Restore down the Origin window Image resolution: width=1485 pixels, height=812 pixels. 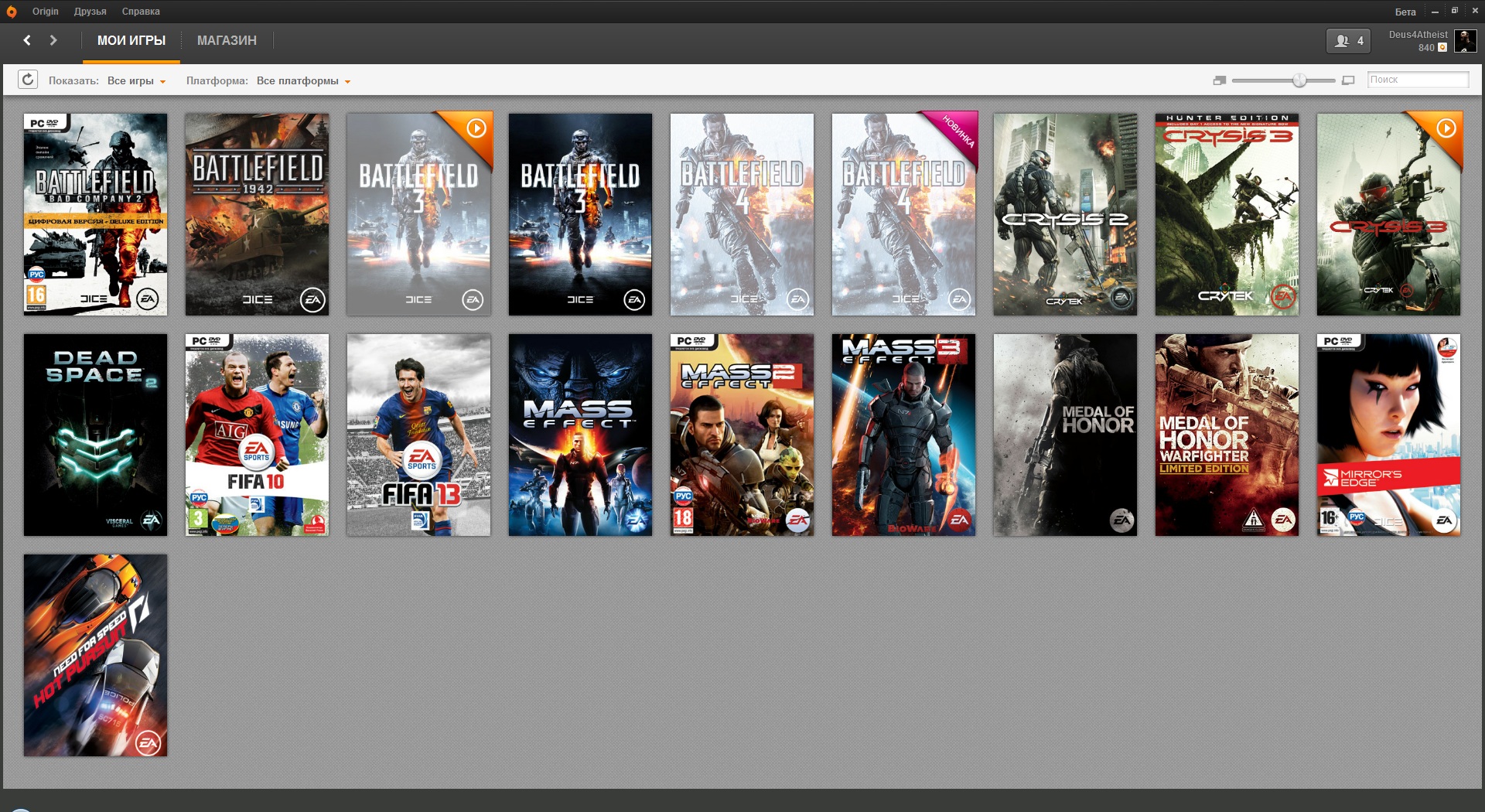click(x=1454, y=11)
